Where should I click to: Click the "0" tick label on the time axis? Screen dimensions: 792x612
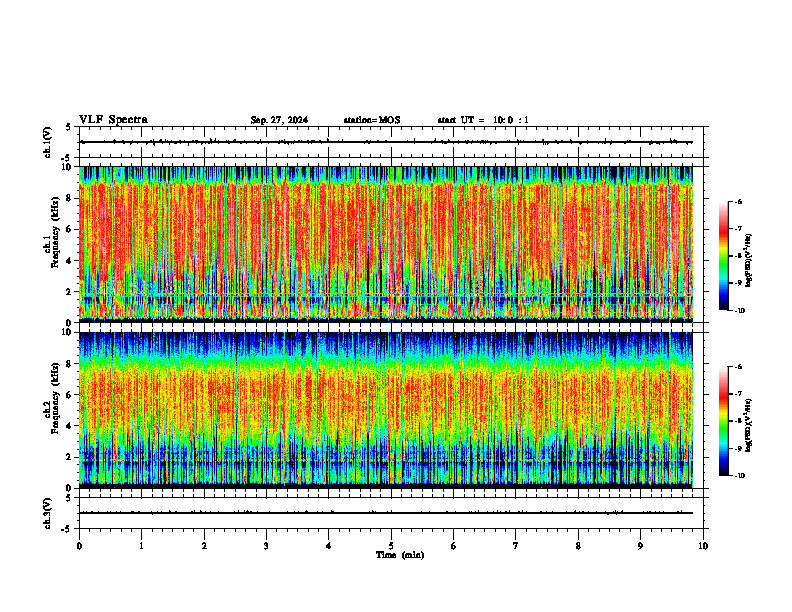coord(79,546)
